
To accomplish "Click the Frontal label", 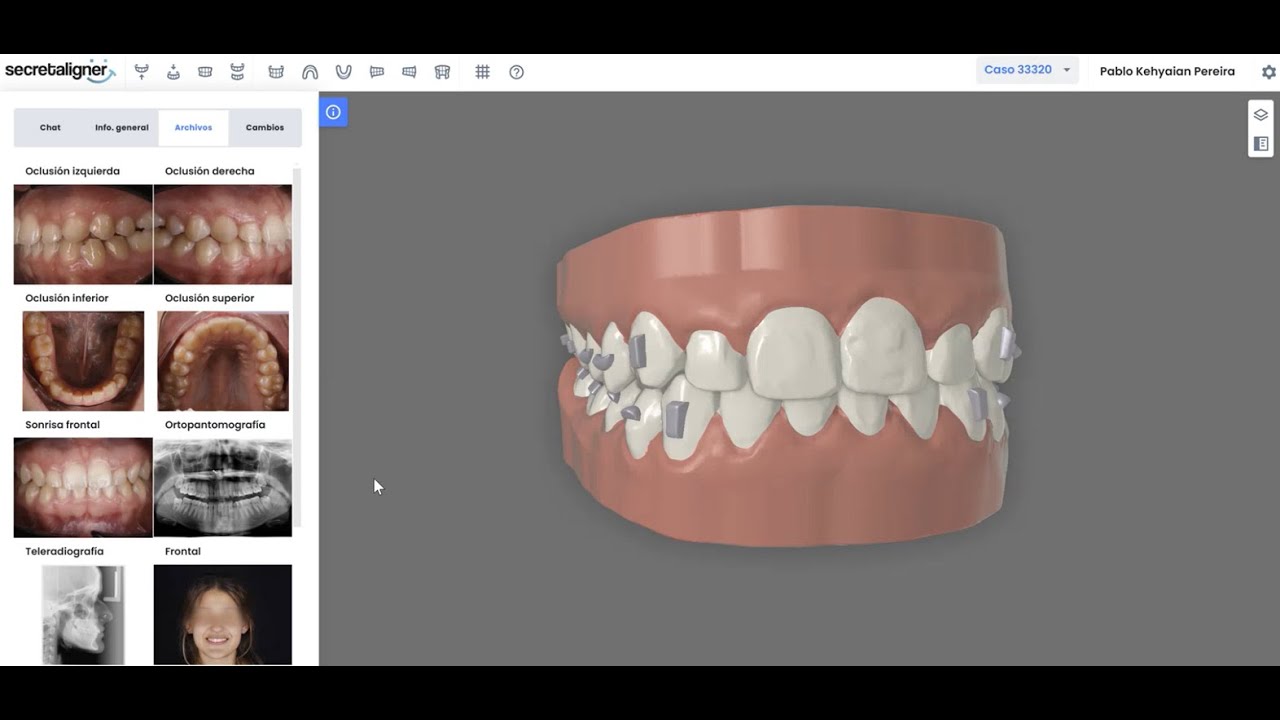I will tap(183, 551).
